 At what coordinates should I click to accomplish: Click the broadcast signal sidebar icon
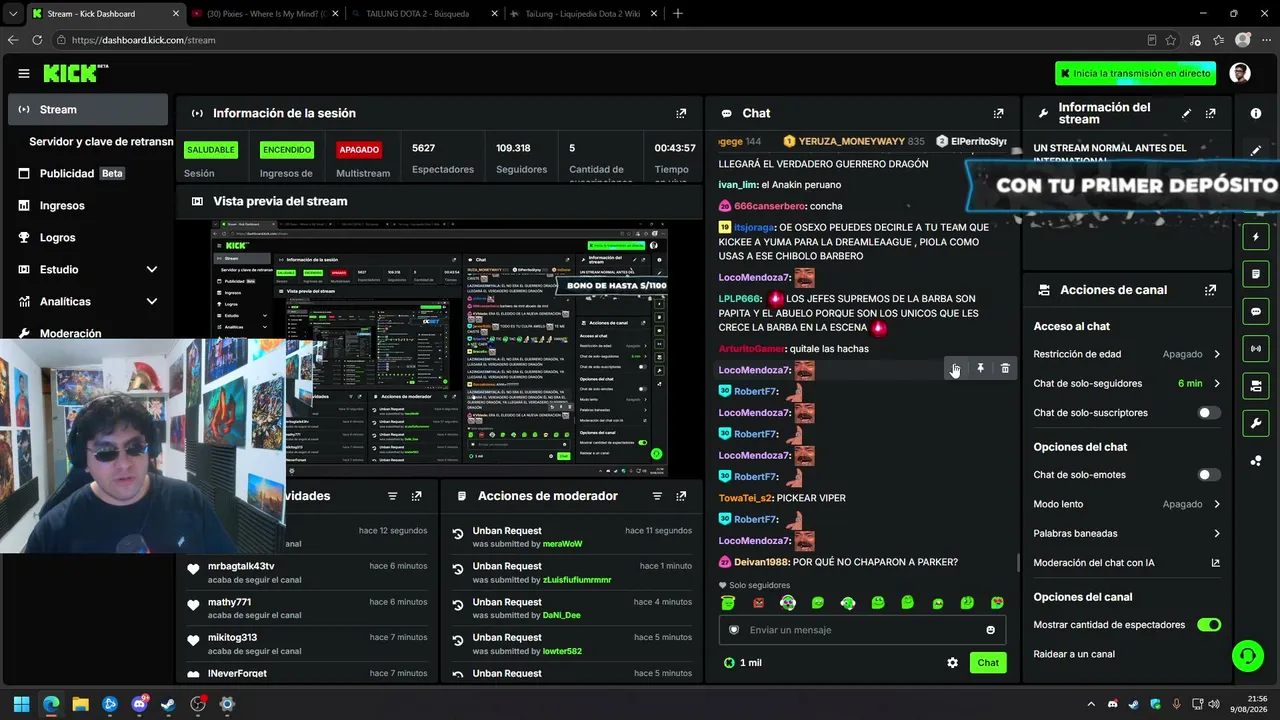(x=1256, y=348)
